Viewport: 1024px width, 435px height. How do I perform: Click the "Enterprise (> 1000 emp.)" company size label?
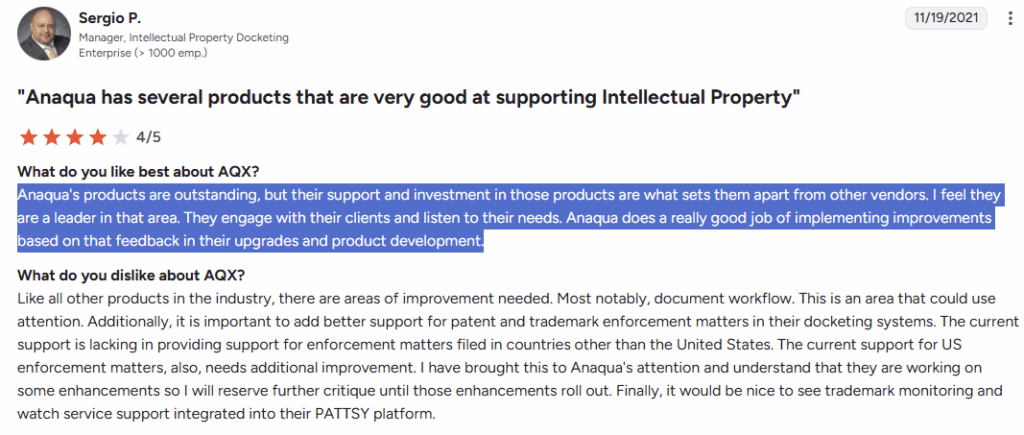[137, 52]
